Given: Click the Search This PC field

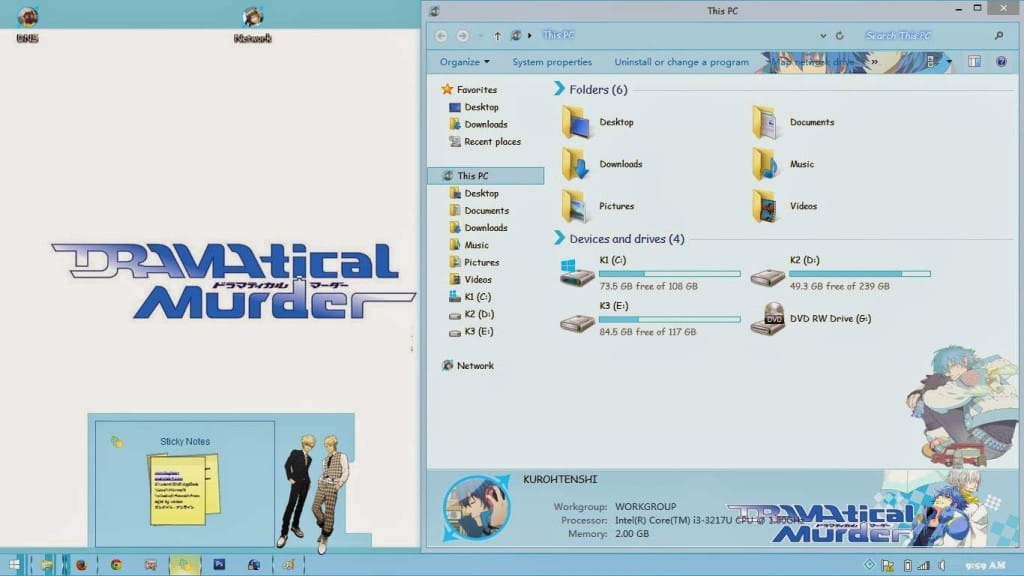Looking at the screenshot, I should [x=920, y=36].
